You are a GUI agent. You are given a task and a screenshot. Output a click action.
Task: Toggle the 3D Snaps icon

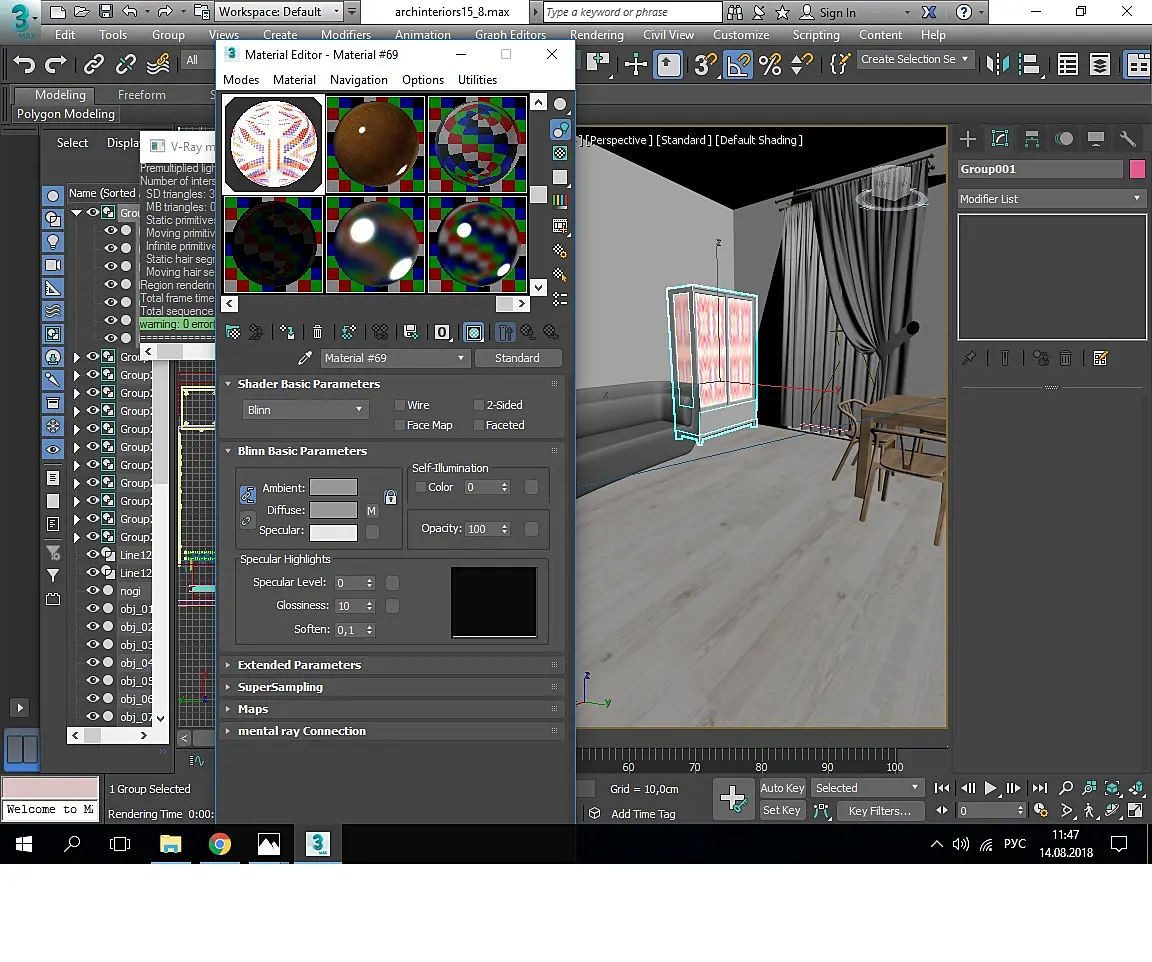pos(705,65)
